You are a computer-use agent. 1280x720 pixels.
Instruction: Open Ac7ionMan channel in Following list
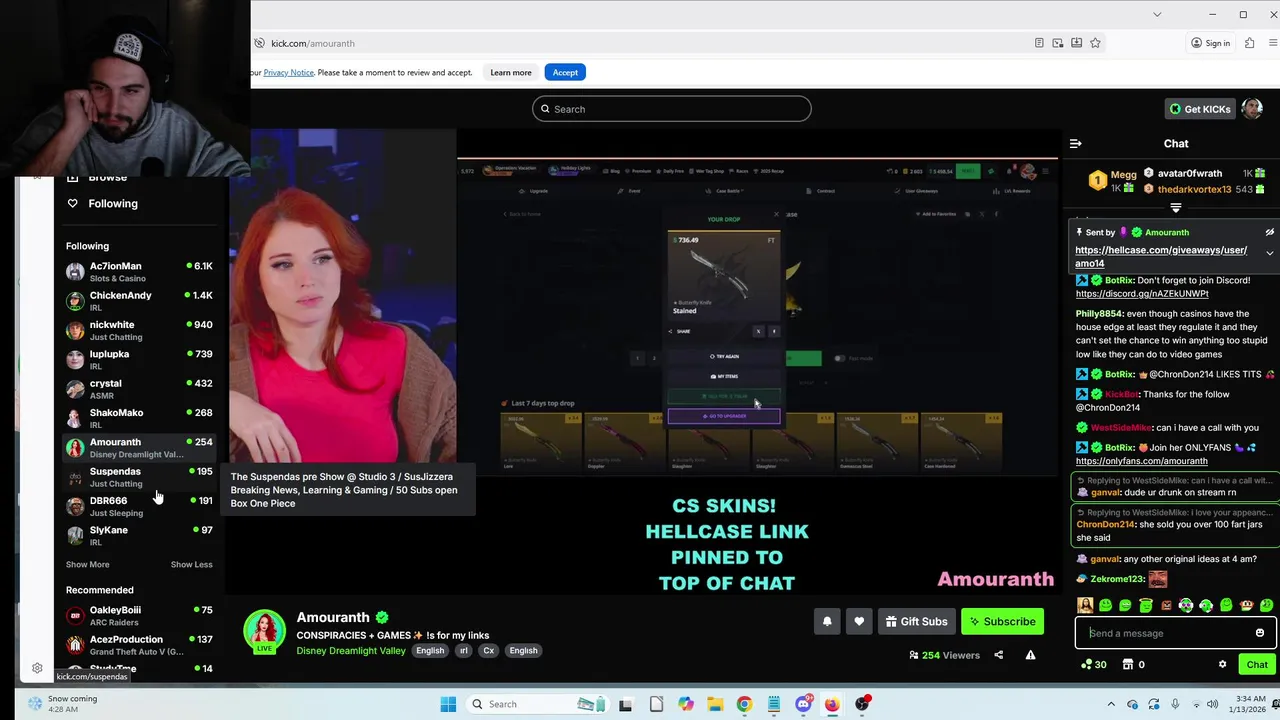[x=139, y=272]
